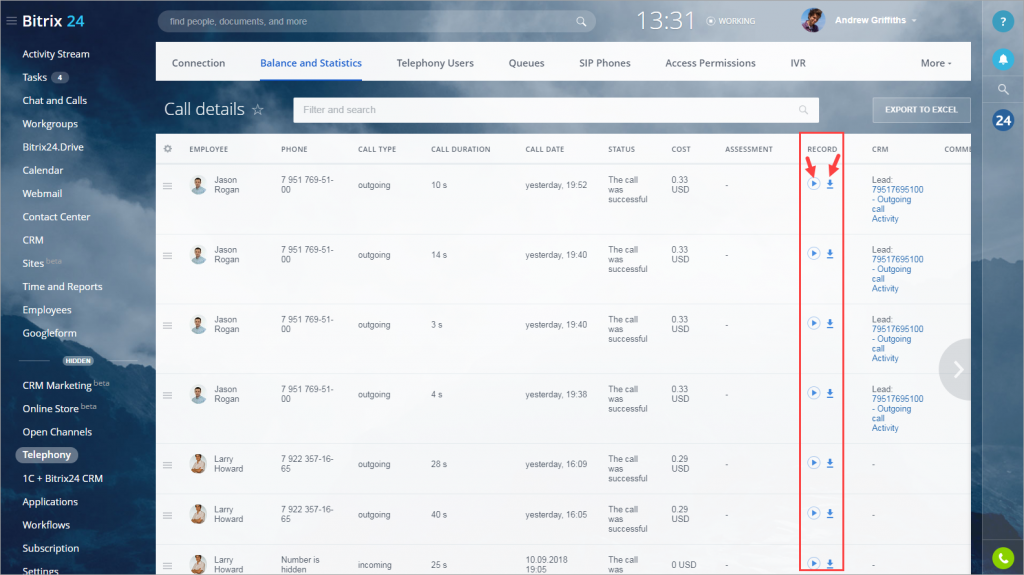Screen dimensions: 1024x575
Task: Open Online Store beta item
Action: click(59, 408)
